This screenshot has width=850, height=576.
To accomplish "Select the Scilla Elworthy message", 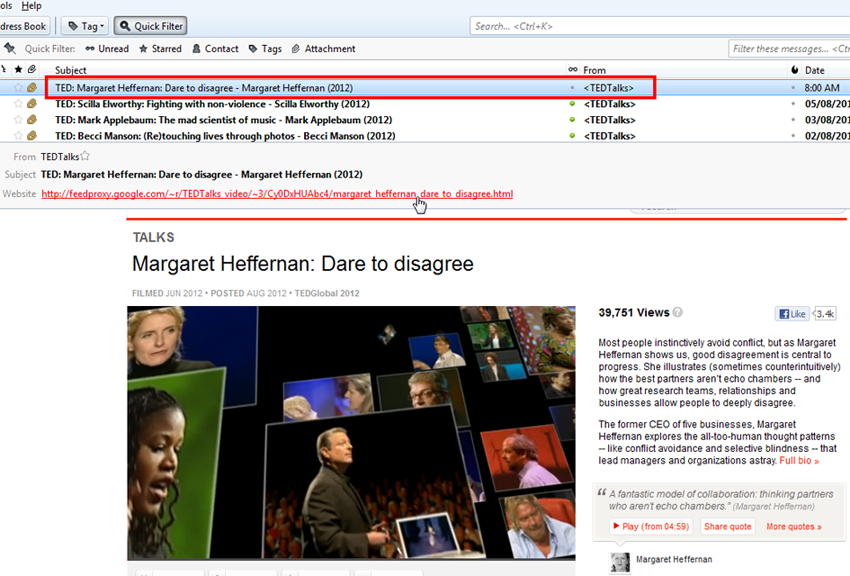I will pos(212,104).
